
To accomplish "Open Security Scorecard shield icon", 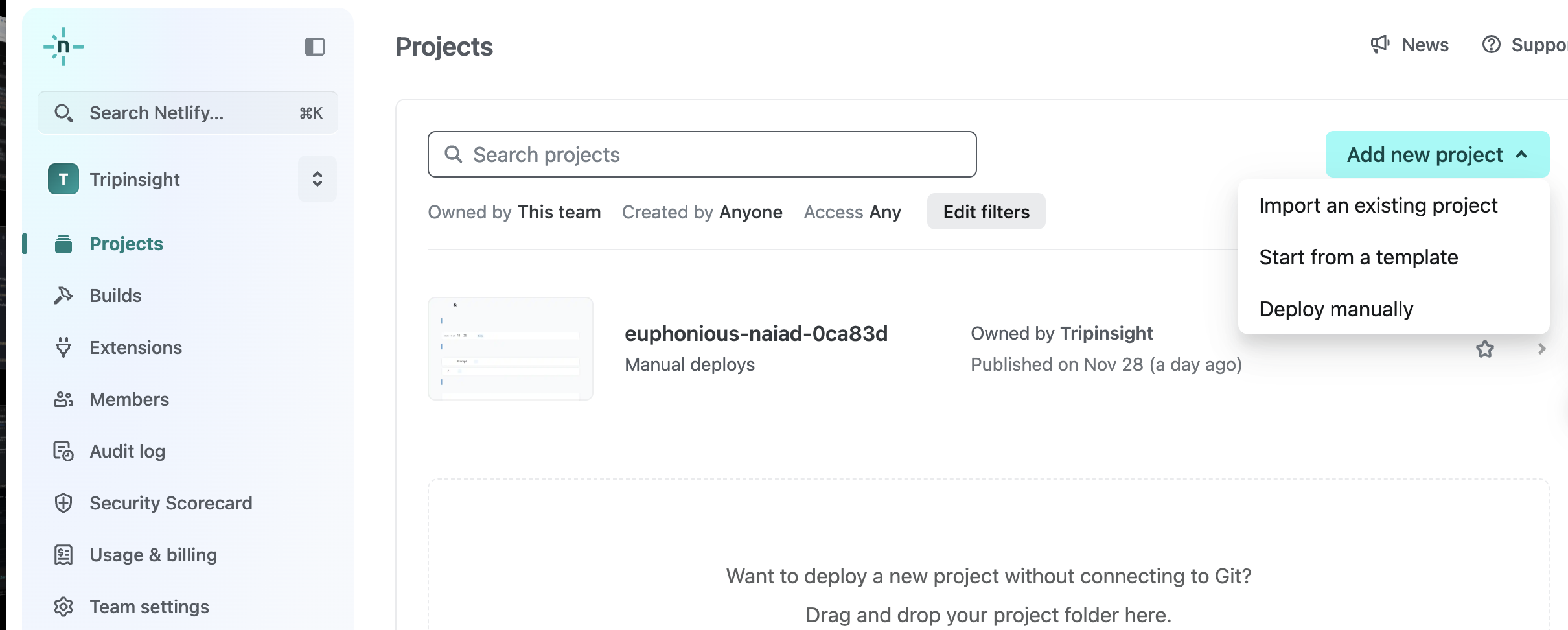I will [63, 503].
